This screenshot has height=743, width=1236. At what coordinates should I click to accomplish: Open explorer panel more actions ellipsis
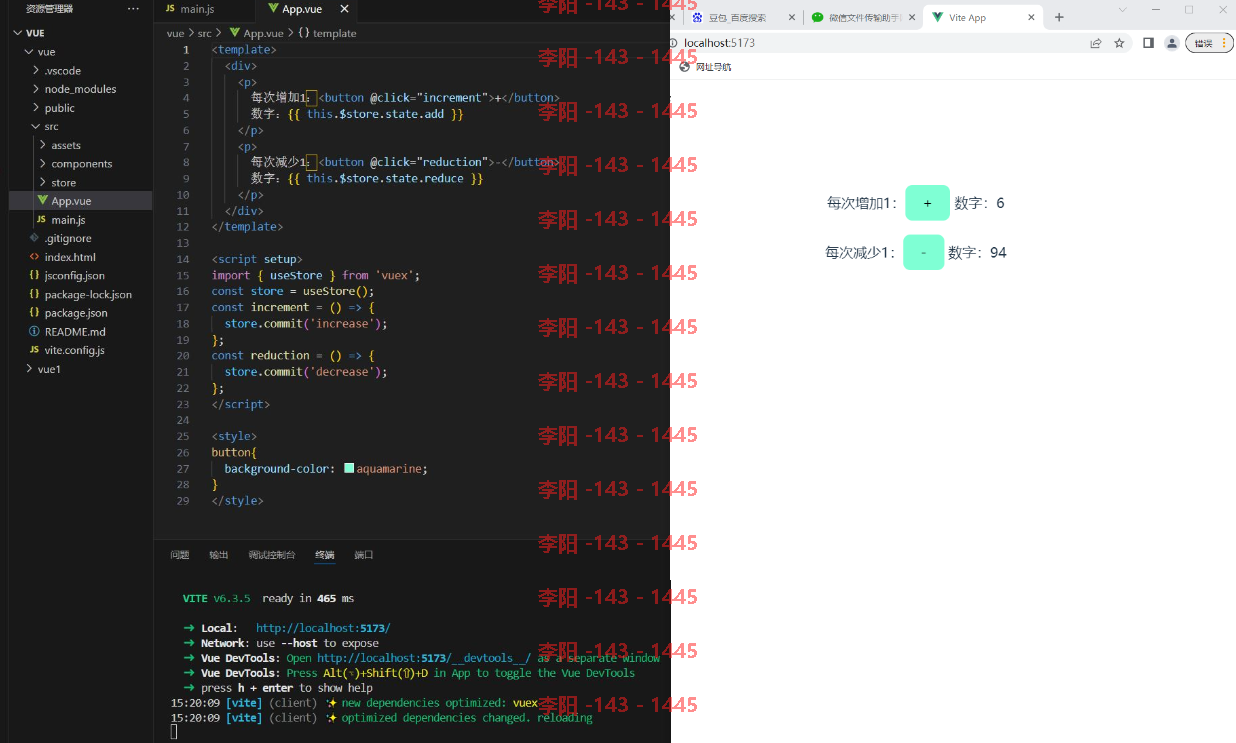pos(133,8)
